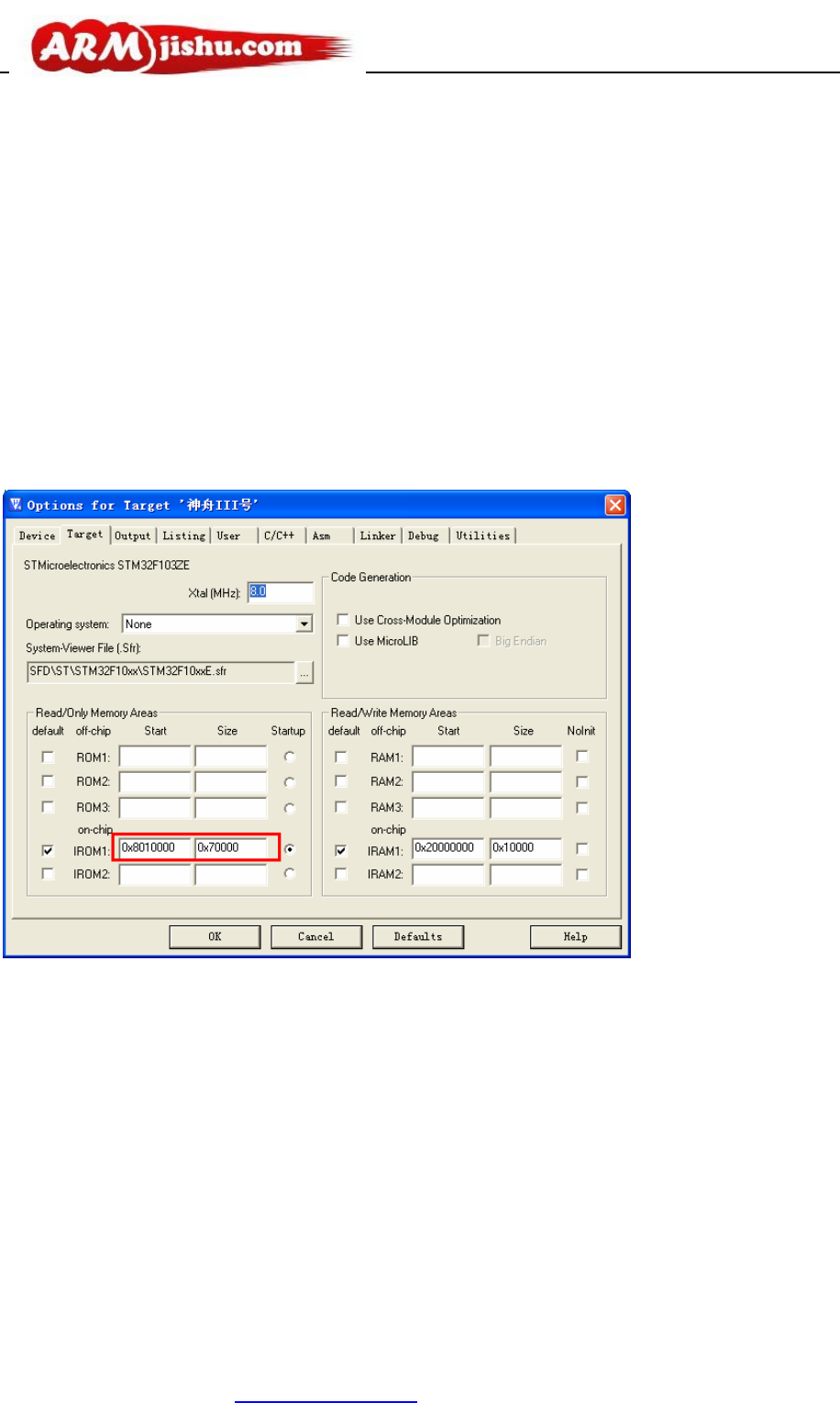Viewport: 840px width, 1403px height.
Task: Click the Defaults button
Action: coord(418,936)
